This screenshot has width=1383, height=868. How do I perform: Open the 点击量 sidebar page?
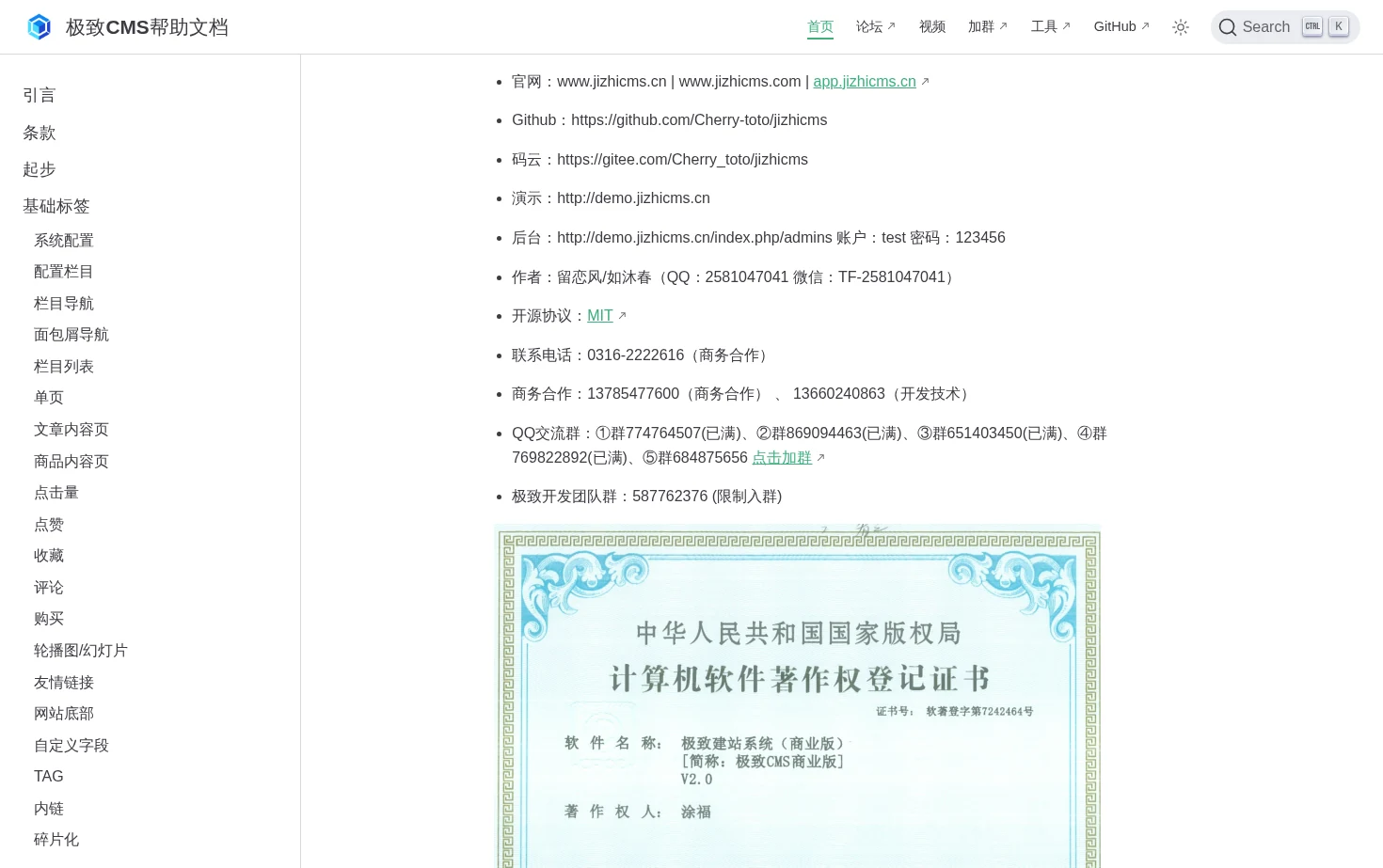click(56, 493)
